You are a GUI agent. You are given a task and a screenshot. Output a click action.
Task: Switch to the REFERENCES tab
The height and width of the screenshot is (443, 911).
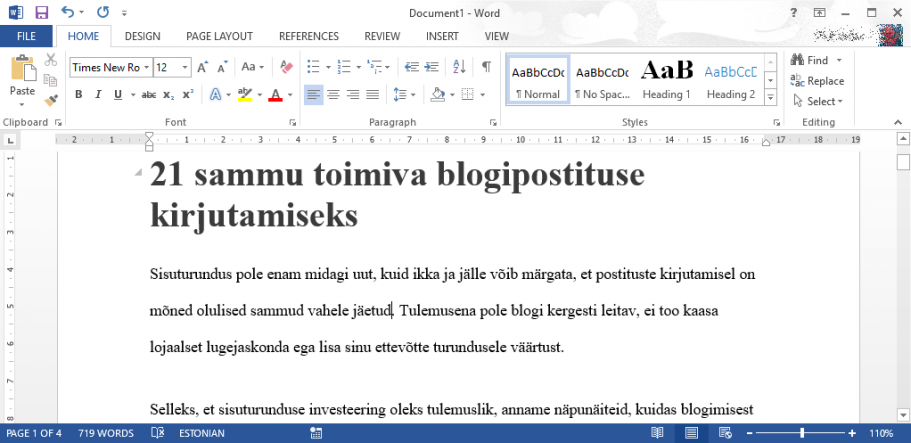coord(309,36)
